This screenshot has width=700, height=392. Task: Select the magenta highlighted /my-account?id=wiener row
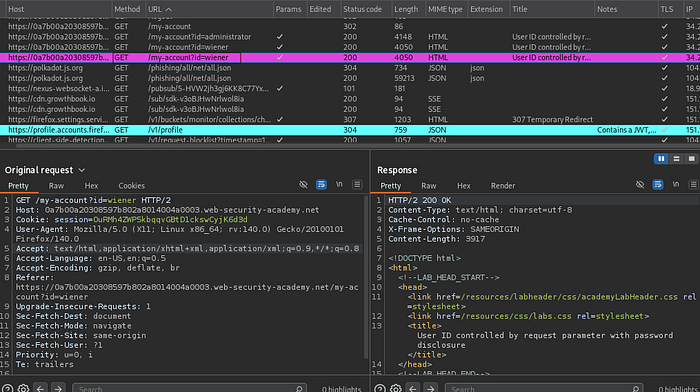pyautogui.click(x=350, y=57)
